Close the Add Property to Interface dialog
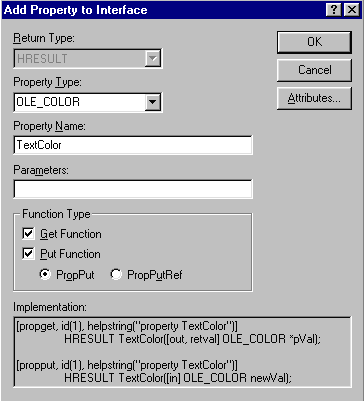This screenshot has width=364, height=401. pyautogui.click(x=351, y=10)
